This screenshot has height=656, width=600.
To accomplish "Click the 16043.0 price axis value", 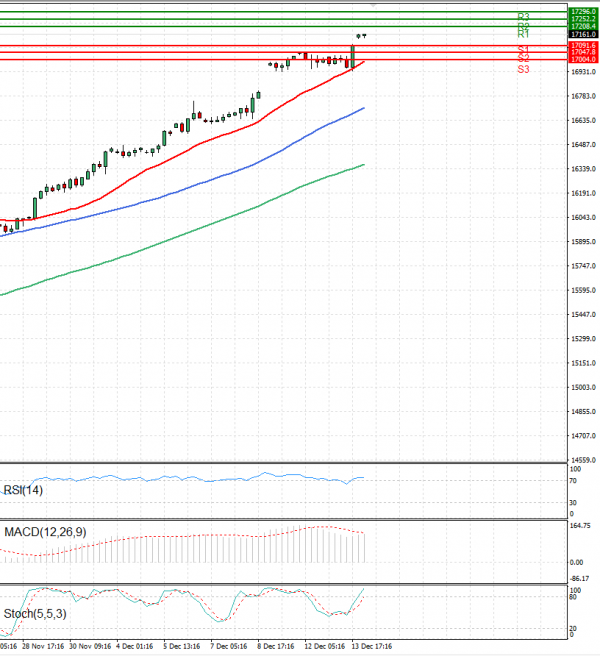I will pyautogui.click(x=583, y=218).
